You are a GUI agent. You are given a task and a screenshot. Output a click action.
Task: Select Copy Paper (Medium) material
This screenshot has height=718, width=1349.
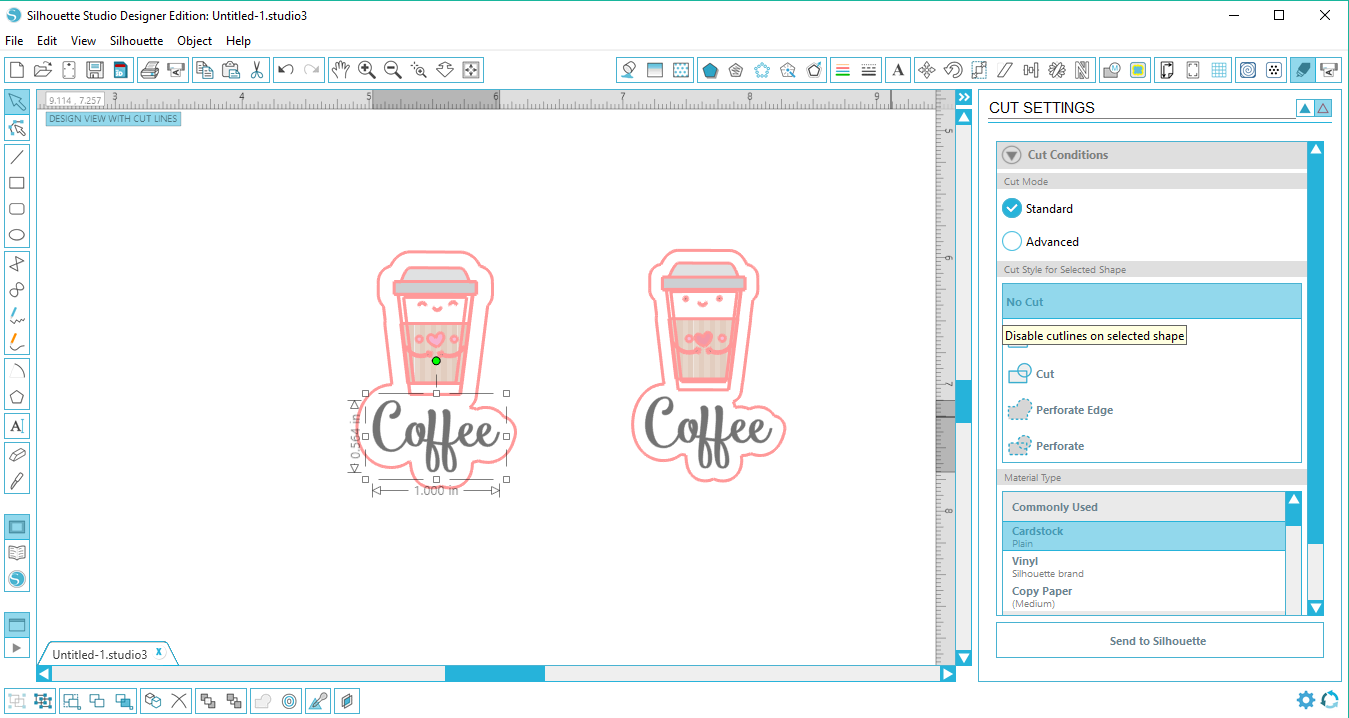(1143, 597)
